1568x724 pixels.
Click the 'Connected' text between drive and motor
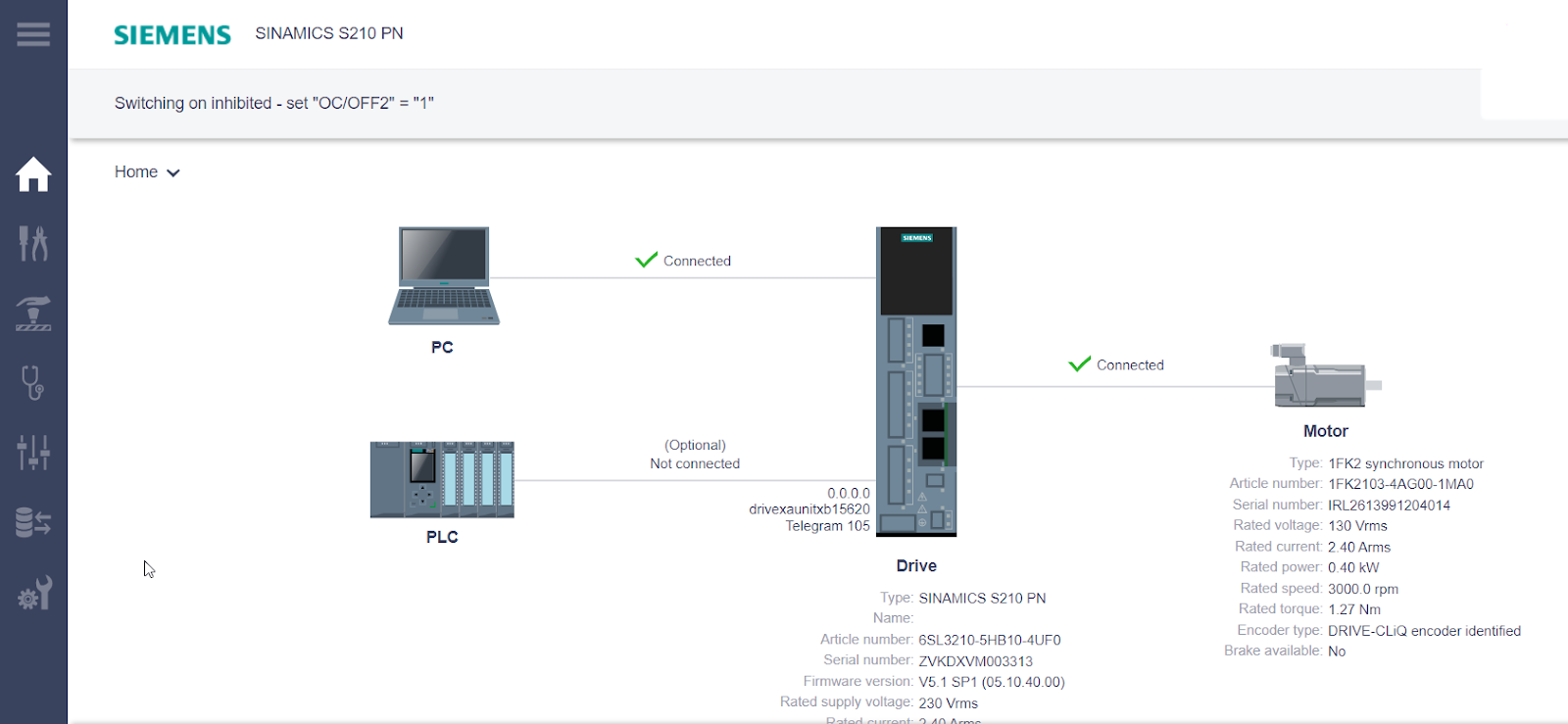click(x=1131, y=364)
